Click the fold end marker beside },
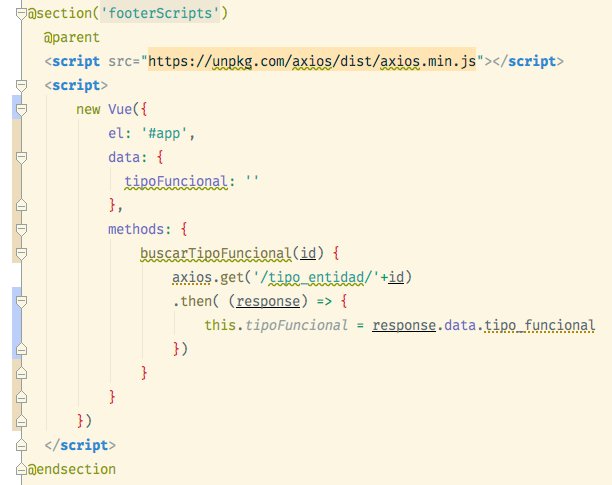The height and width of the screenshot is (485, 612). point(21,205)
